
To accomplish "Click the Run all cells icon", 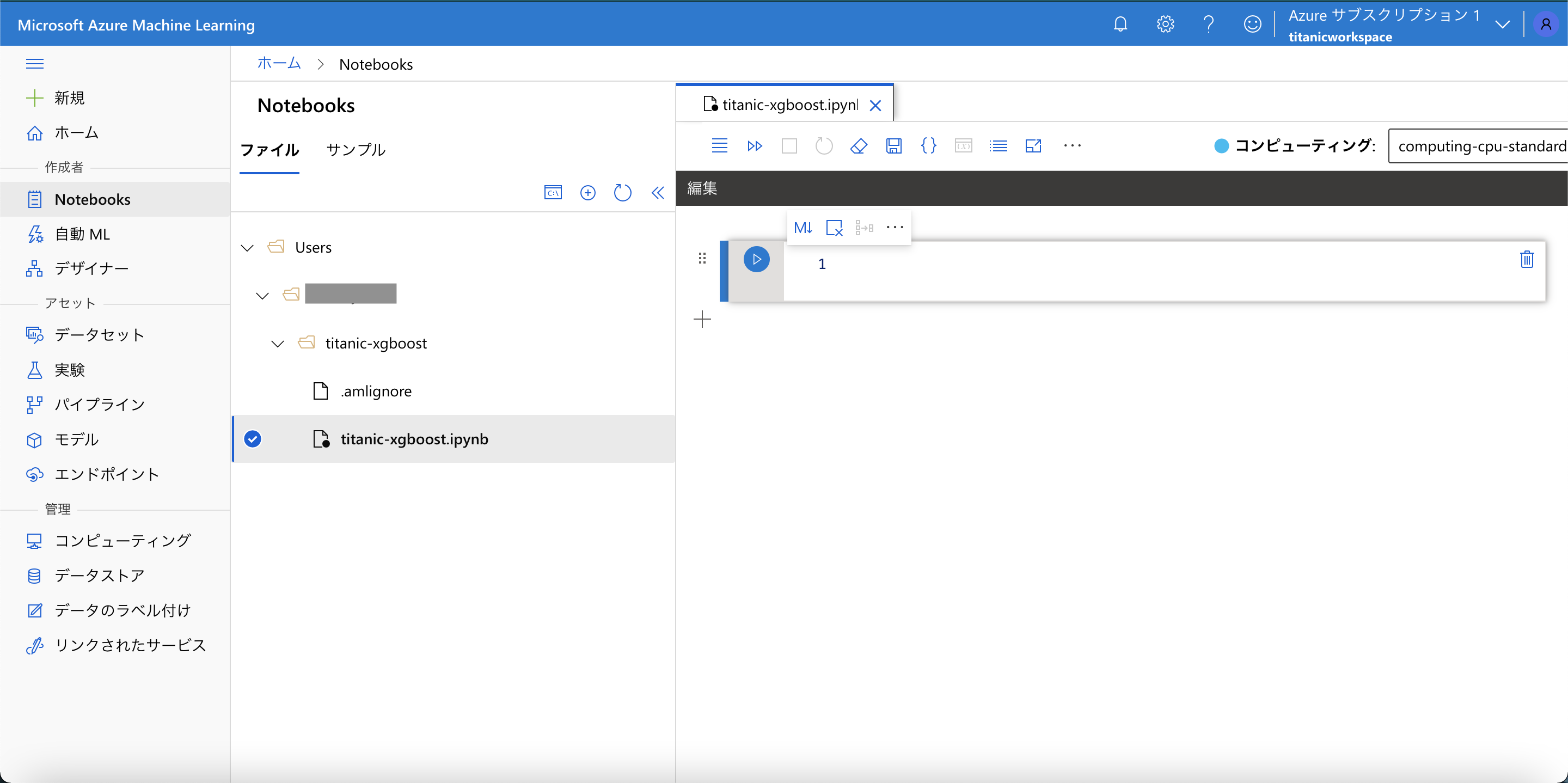I will coord(754,146).
